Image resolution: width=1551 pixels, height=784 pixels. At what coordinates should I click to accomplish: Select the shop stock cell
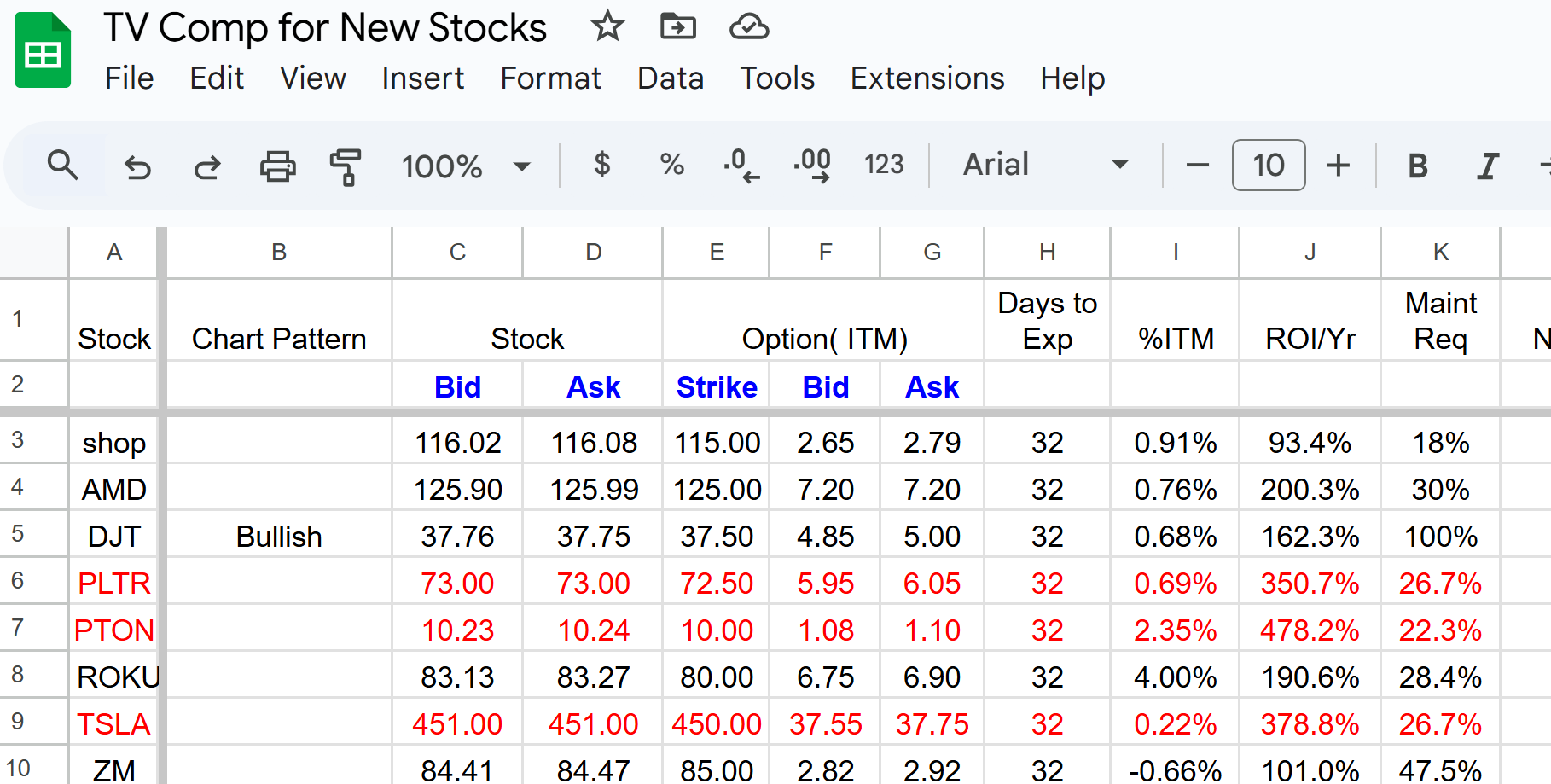coord(113,442)
